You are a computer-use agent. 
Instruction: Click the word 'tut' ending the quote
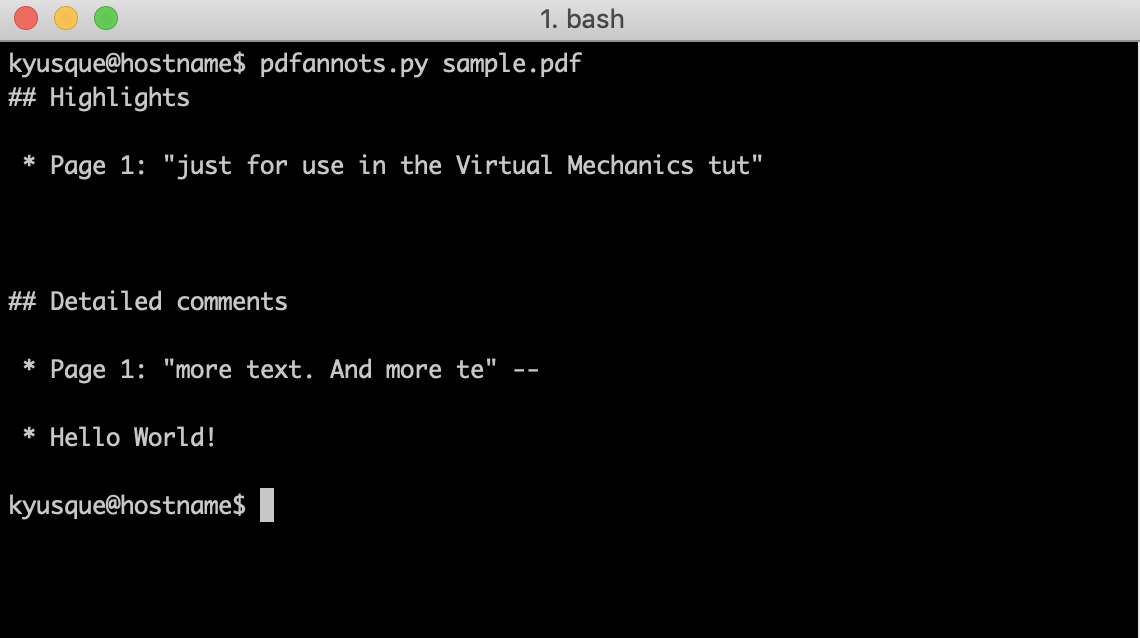[x=729, y=166]
